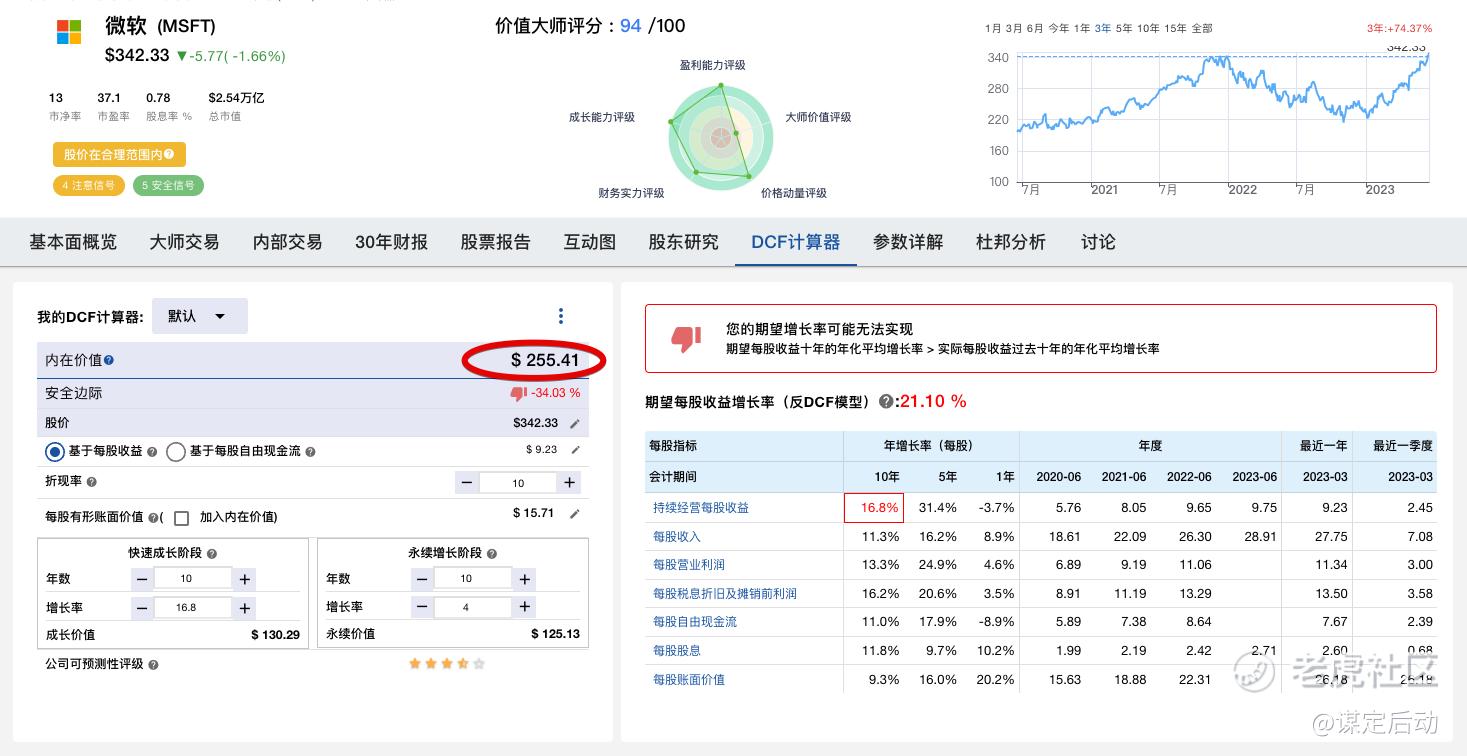Open 持续经营每股收益 link
Image resolution: width=1467 pixels, height=756 pixels.
click(701, 508)
